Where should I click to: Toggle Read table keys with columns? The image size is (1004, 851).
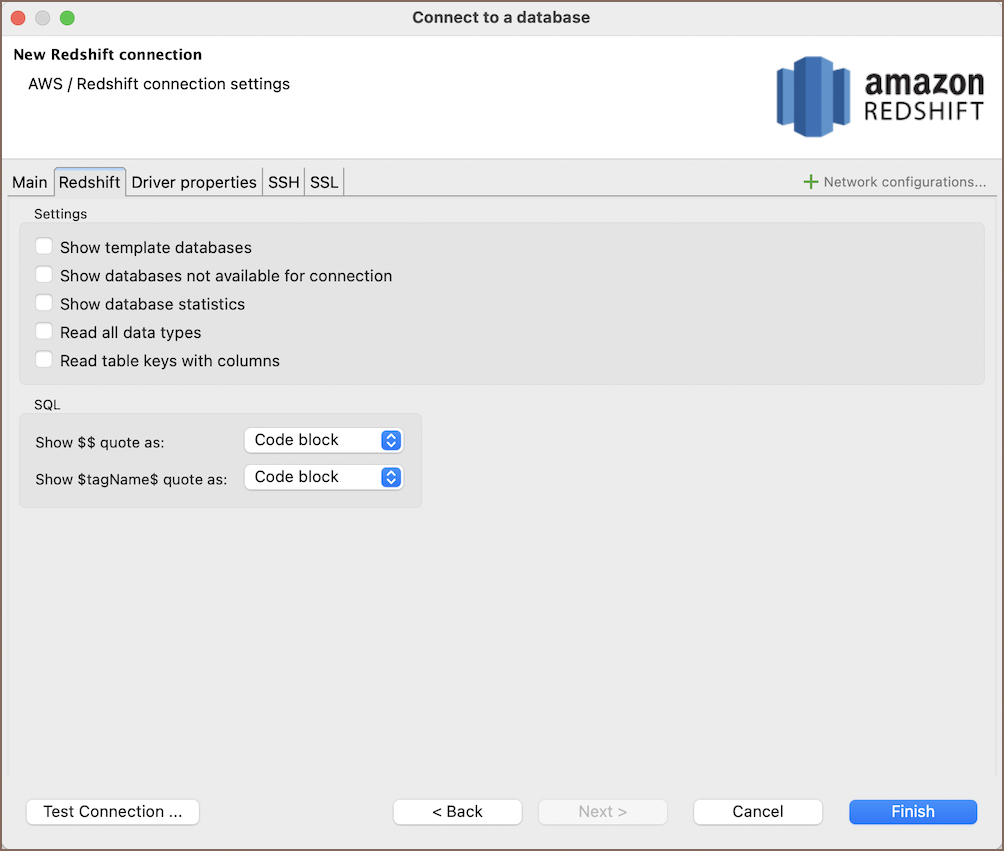pos(44,360)
